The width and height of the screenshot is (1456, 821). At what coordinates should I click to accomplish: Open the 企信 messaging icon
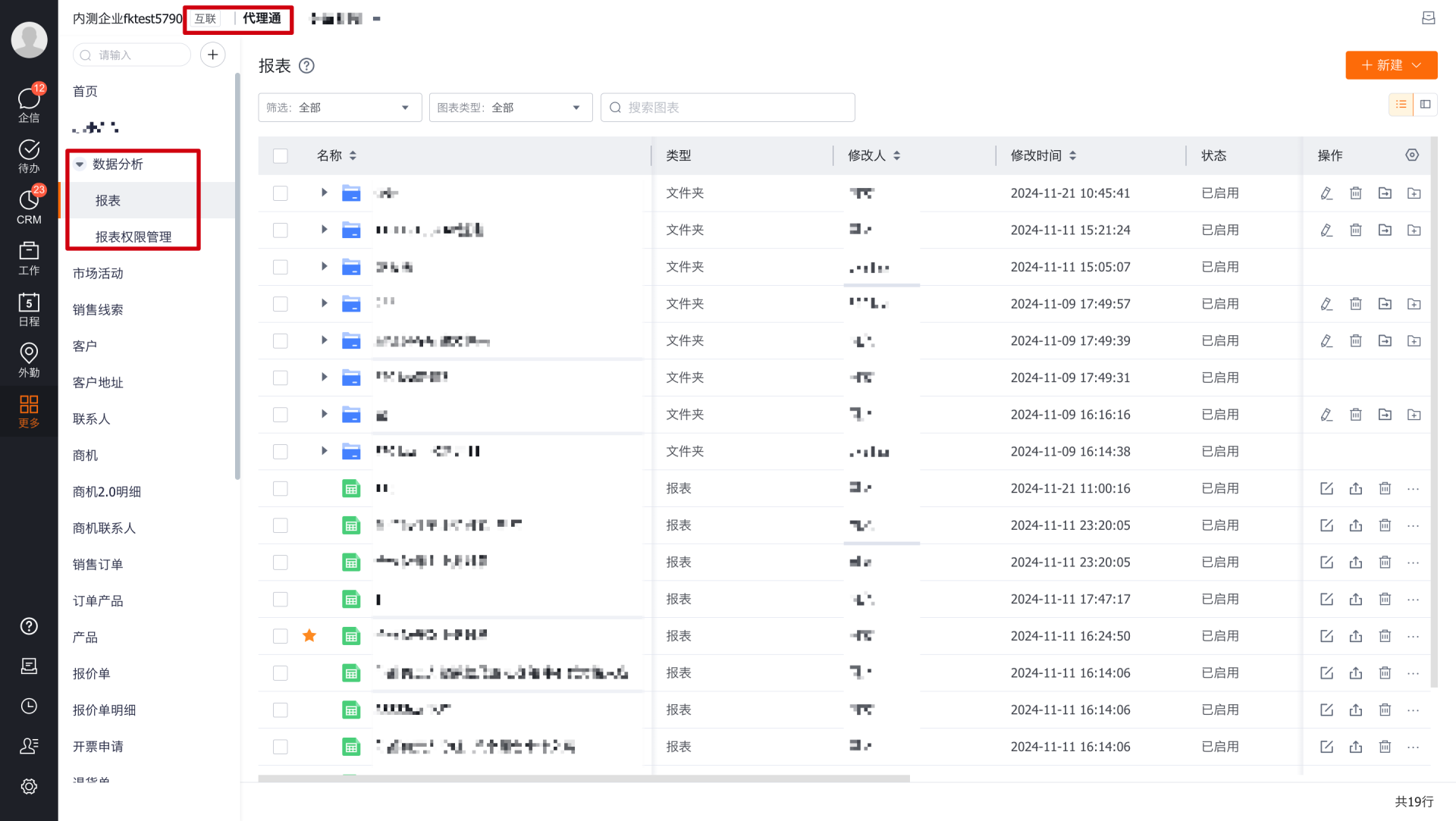(x=29, y=105)
